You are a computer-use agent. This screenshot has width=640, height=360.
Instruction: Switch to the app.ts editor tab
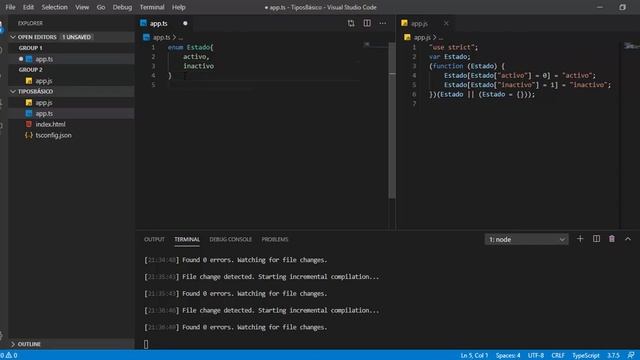click(164, 23)
